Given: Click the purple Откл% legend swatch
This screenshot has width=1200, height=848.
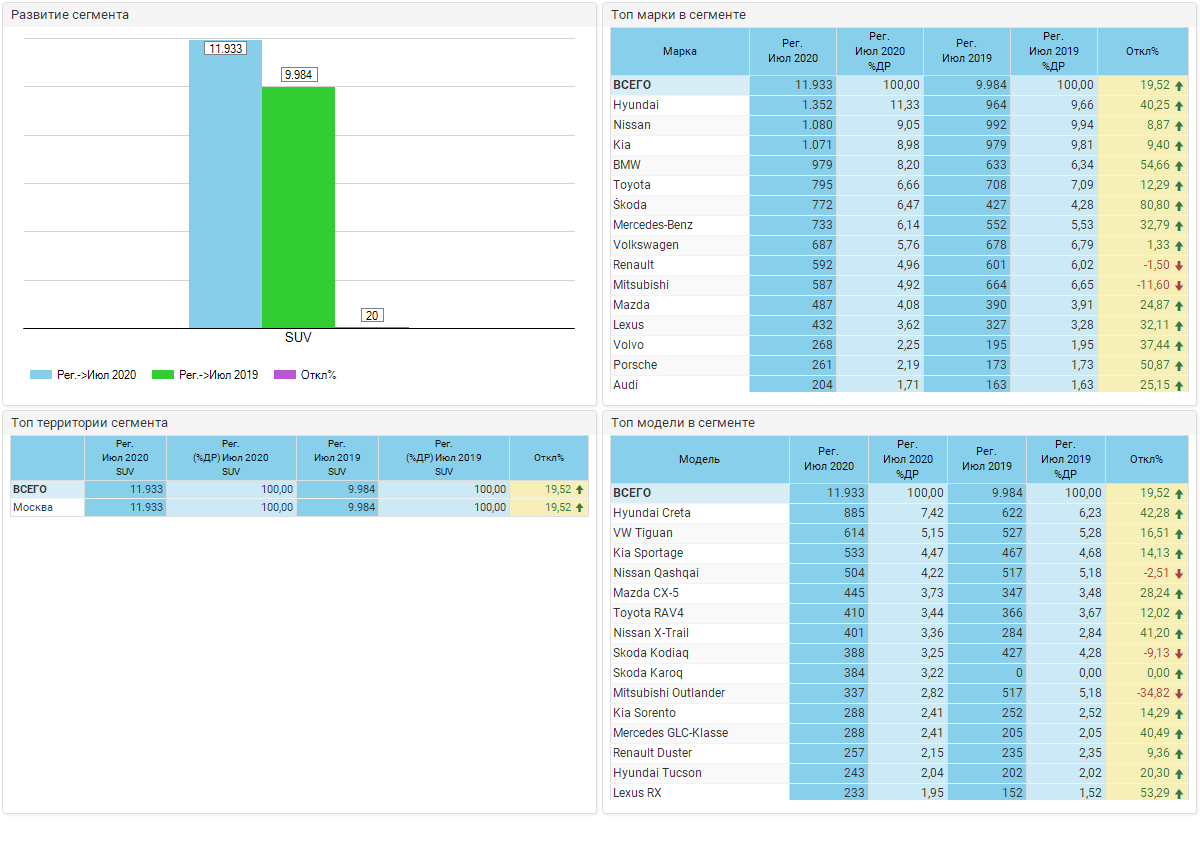Looking at the screenshot, I should [x=285, y=375].
